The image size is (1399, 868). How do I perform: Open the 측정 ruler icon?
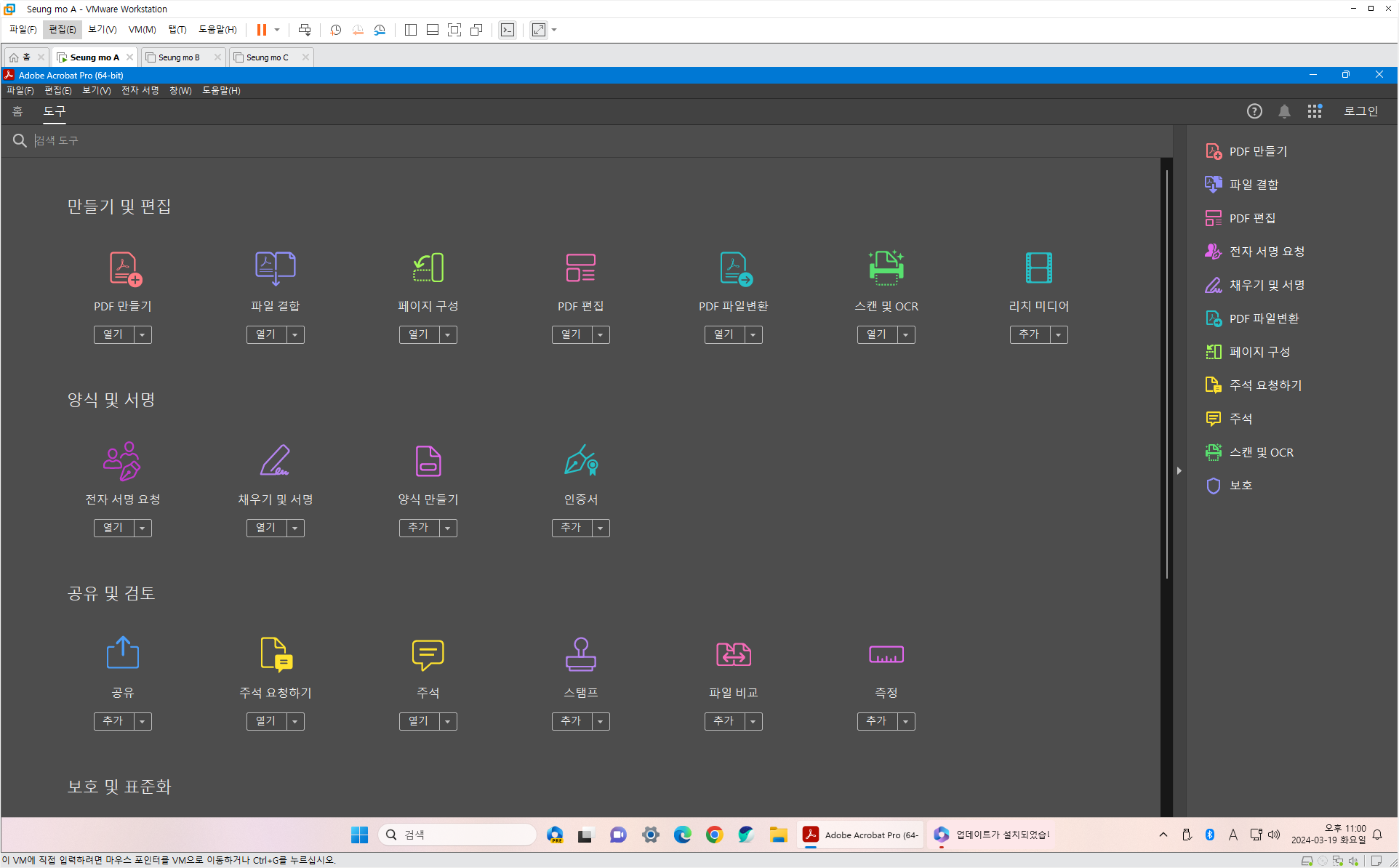coord(886,654)
